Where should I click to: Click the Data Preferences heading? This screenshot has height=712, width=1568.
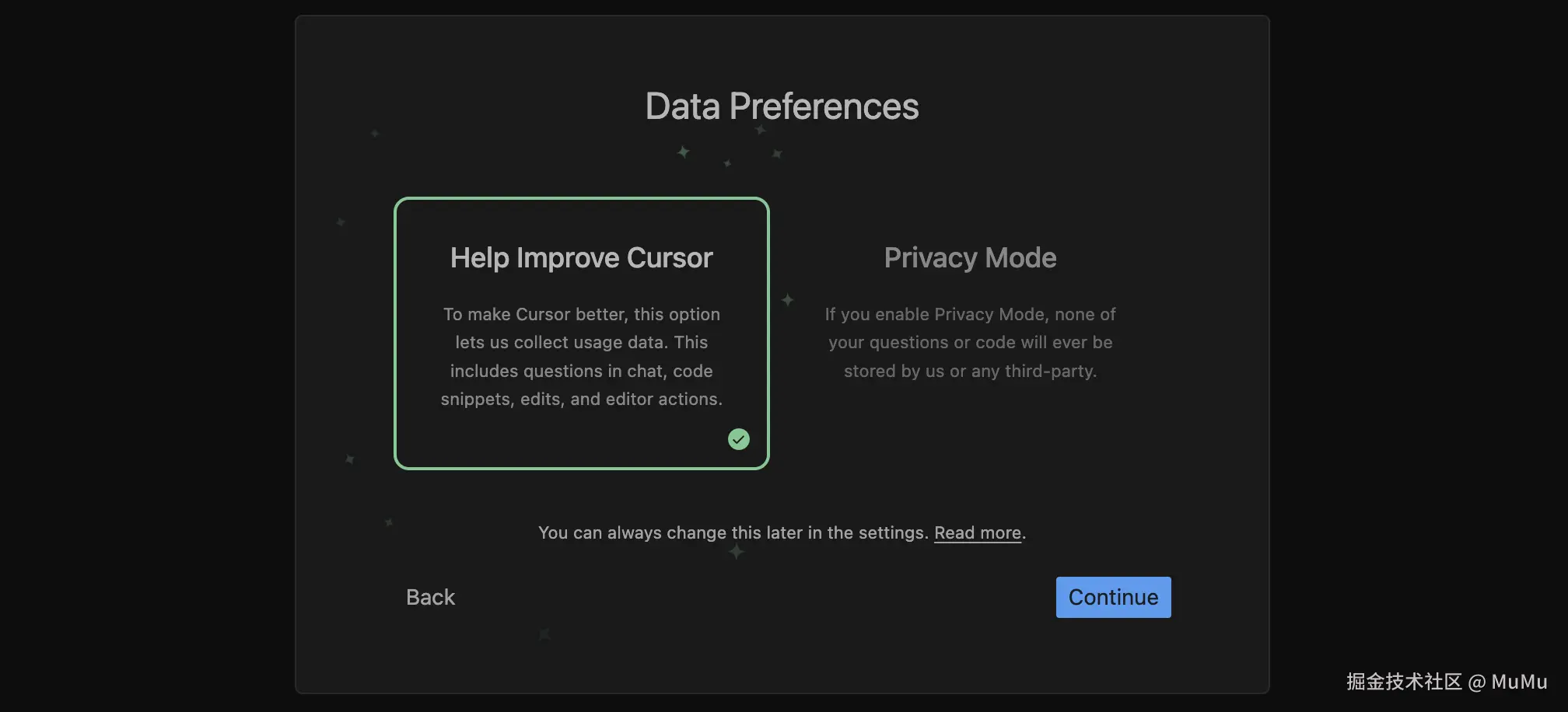coord(782,106)
